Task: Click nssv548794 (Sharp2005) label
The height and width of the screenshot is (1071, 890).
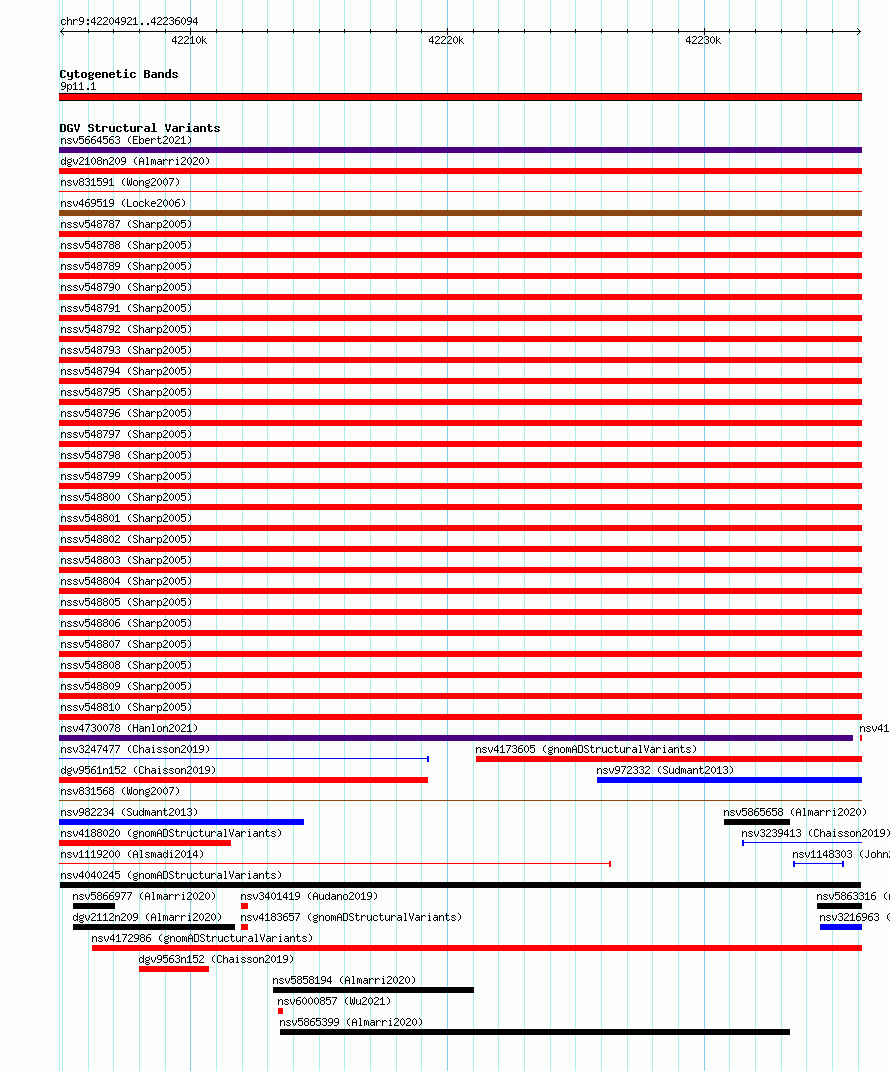Action: (126, 371)
